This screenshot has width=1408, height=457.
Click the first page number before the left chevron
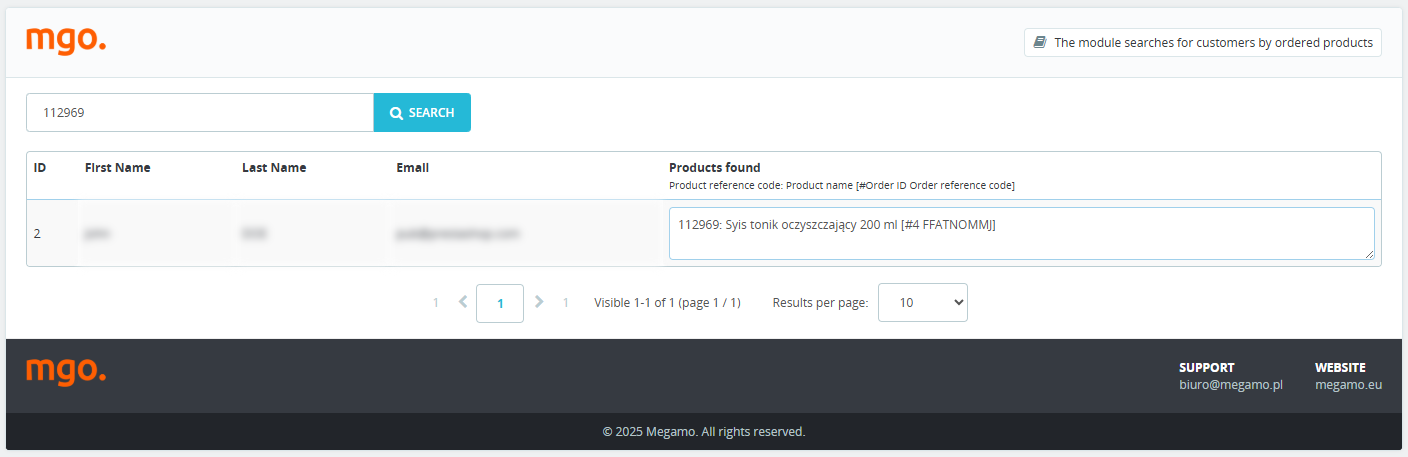[x=436, y=303]
